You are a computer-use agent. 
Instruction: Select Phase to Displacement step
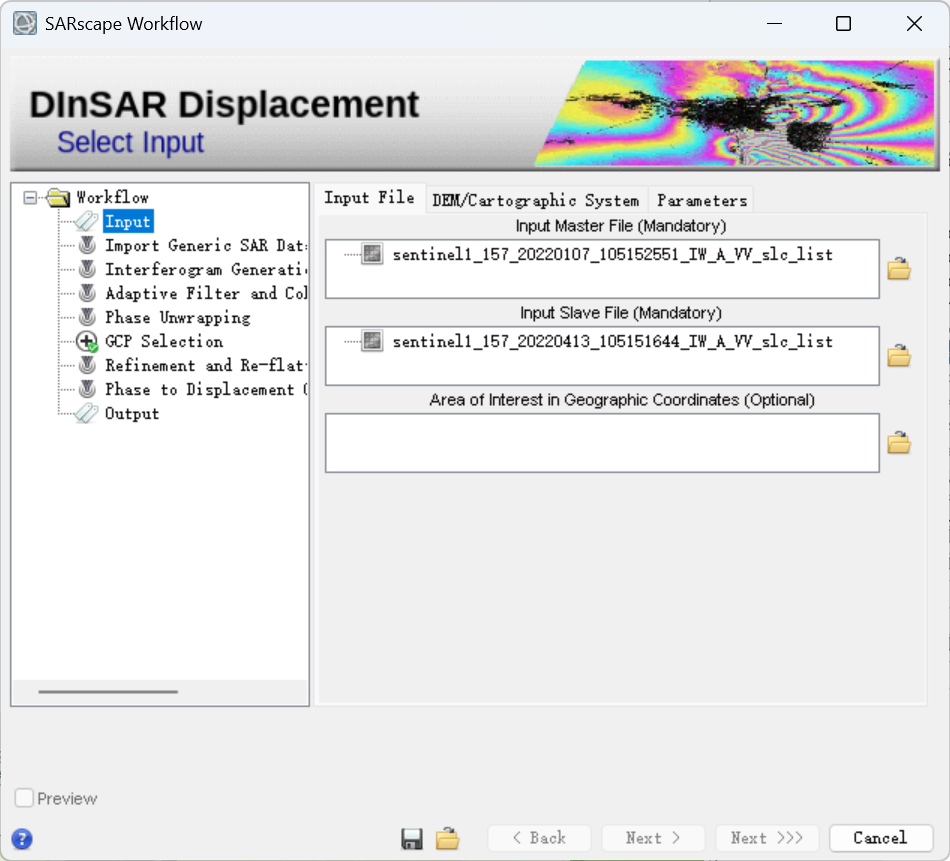[x=205, y=389]
